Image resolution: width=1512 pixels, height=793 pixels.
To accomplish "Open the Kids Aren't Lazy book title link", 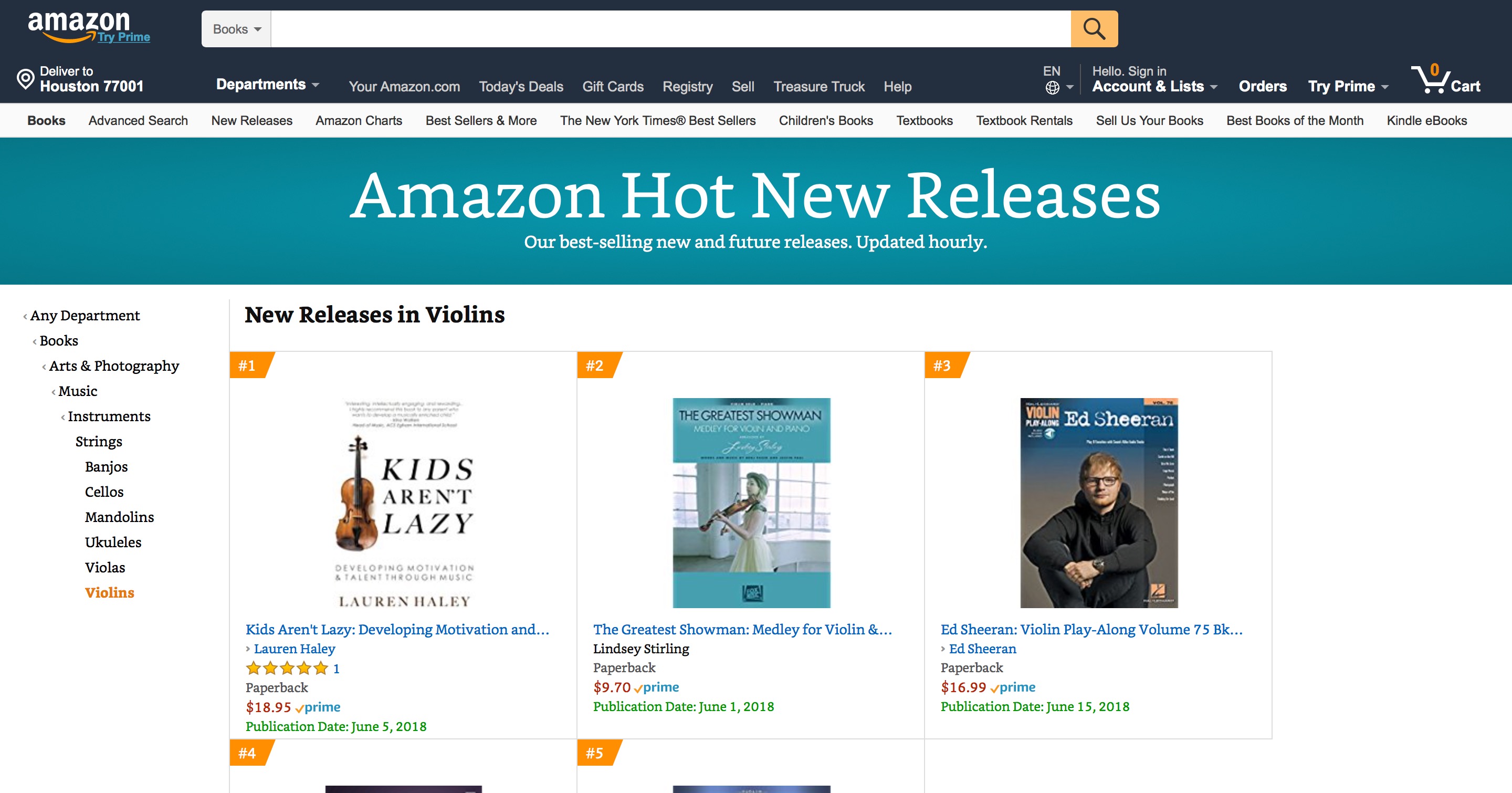I will pos(397,629).
